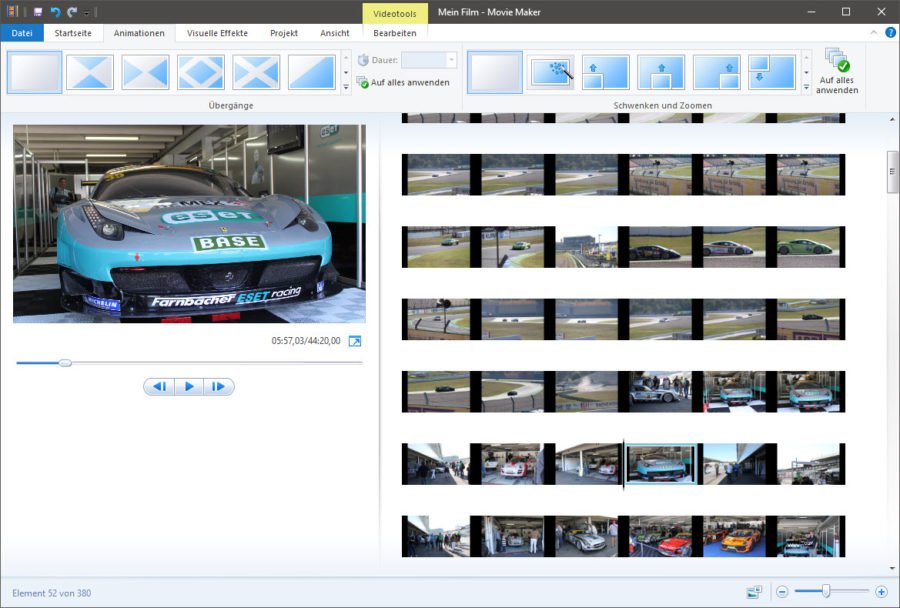The image size is (900, 608).
Task: Click the preview seek bar slider
Action: click(65, 363)
